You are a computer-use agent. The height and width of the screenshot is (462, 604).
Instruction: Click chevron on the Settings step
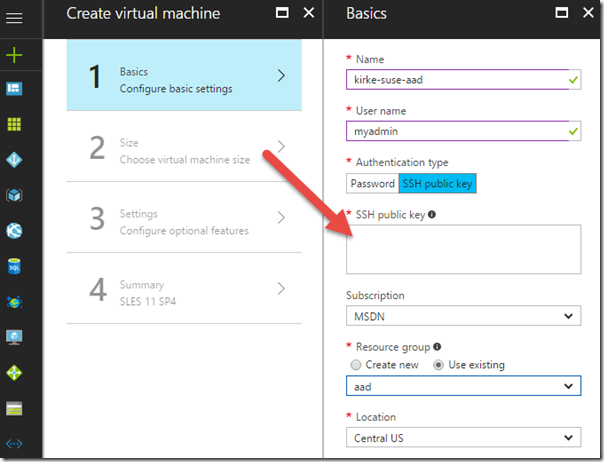[x=282, y=218]
